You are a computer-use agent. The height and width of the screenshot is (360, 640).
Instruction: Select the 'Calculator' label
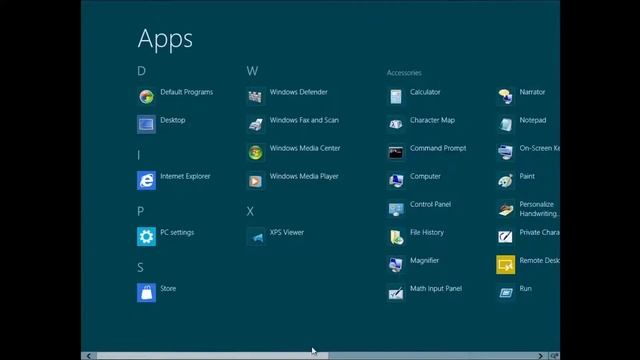click(425, 92)
